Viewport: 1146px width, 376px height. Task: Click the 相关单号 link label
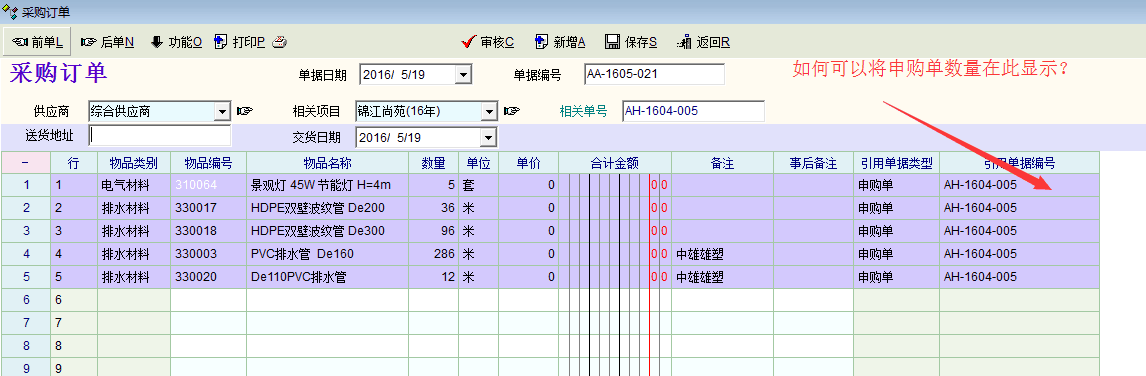pyautogui.click(x=583, y=112)
